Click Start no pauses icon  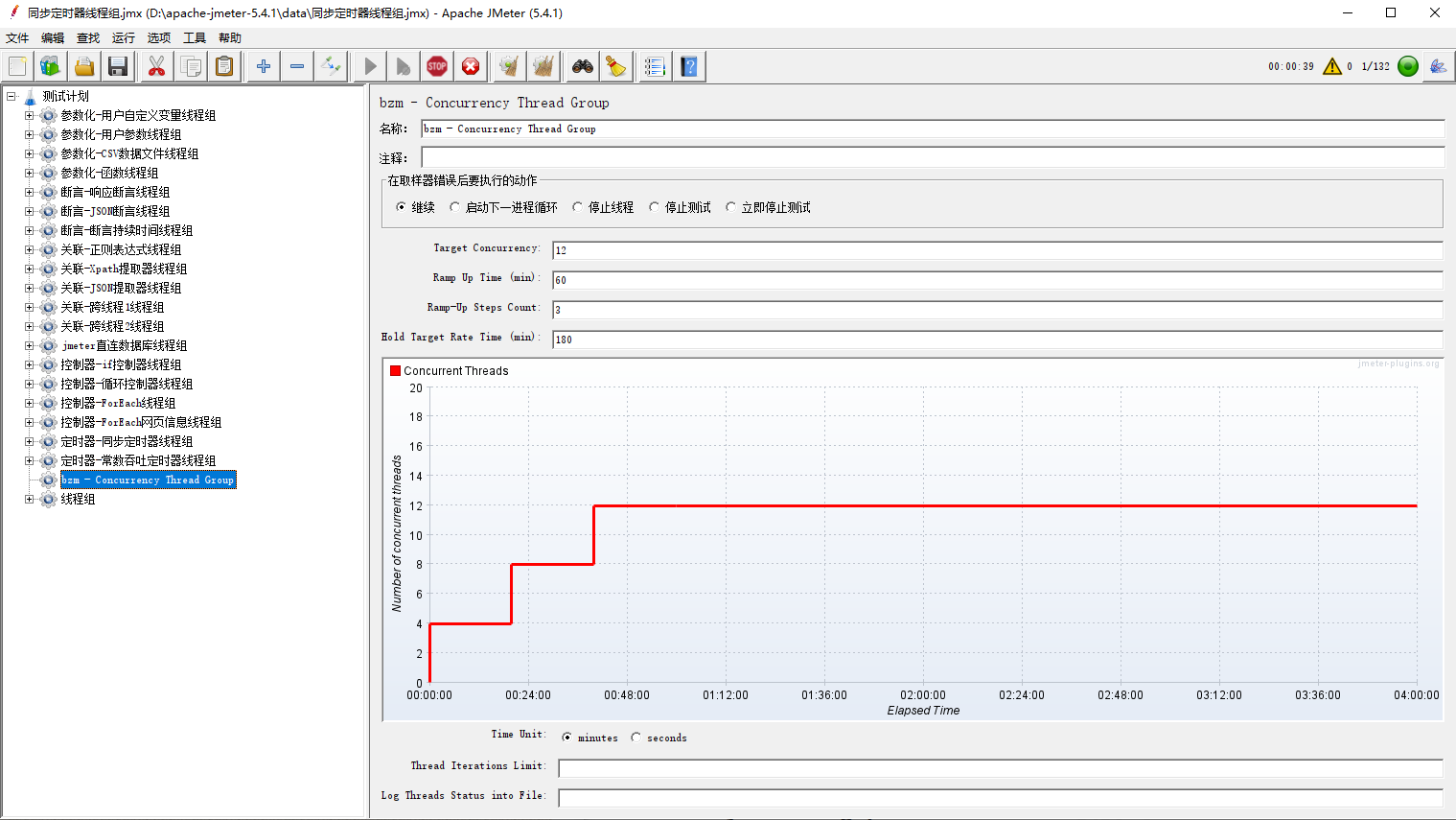404,66
